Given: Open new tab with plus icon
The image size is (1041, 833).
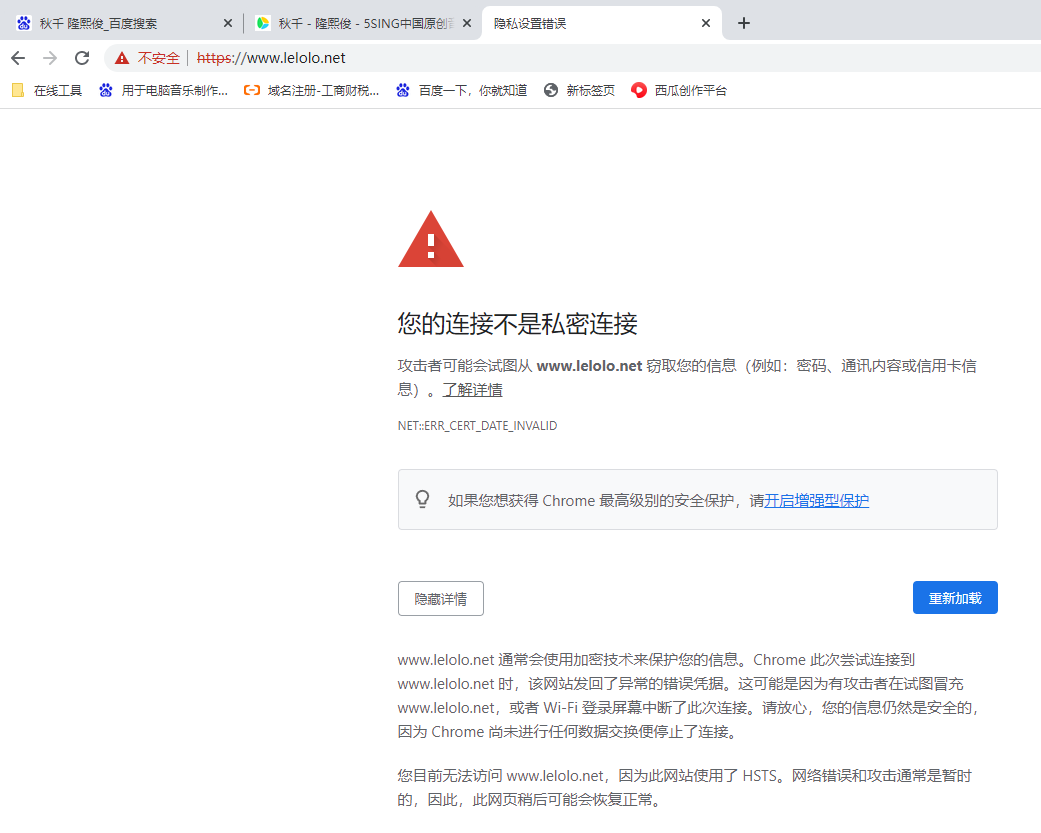Looking at the screenshot, I should tap(743, 23).
